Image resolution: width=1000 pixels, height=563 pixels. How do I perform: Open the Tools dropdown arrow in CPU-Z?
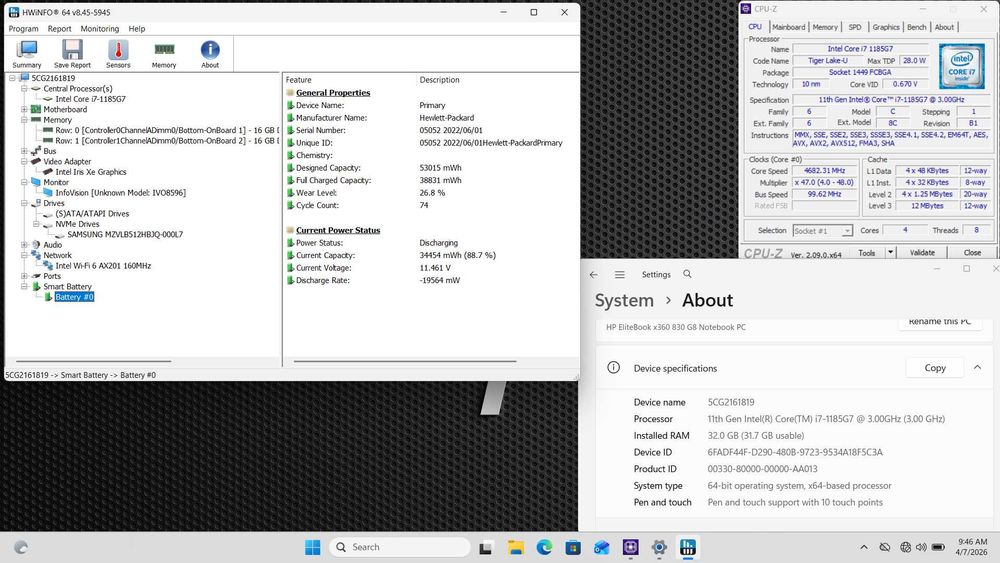[890, 252]
